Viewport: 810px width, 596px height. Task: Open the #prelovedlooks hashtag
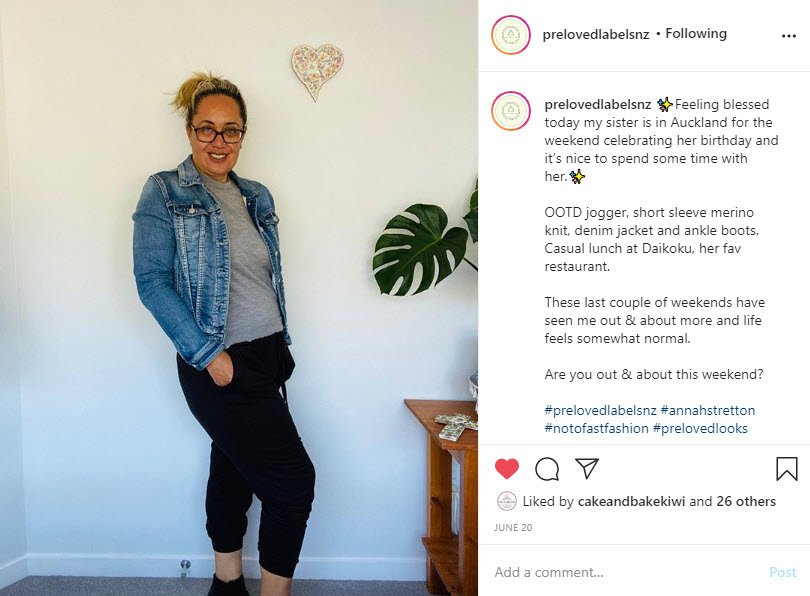[x=700, y=429]
